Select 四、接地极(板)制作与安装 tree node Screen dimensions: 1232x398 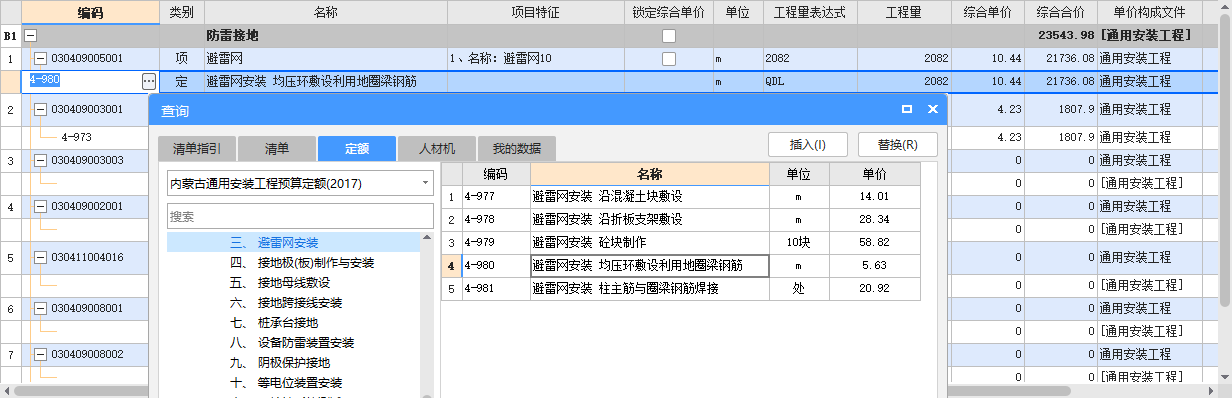click(302, 262)
